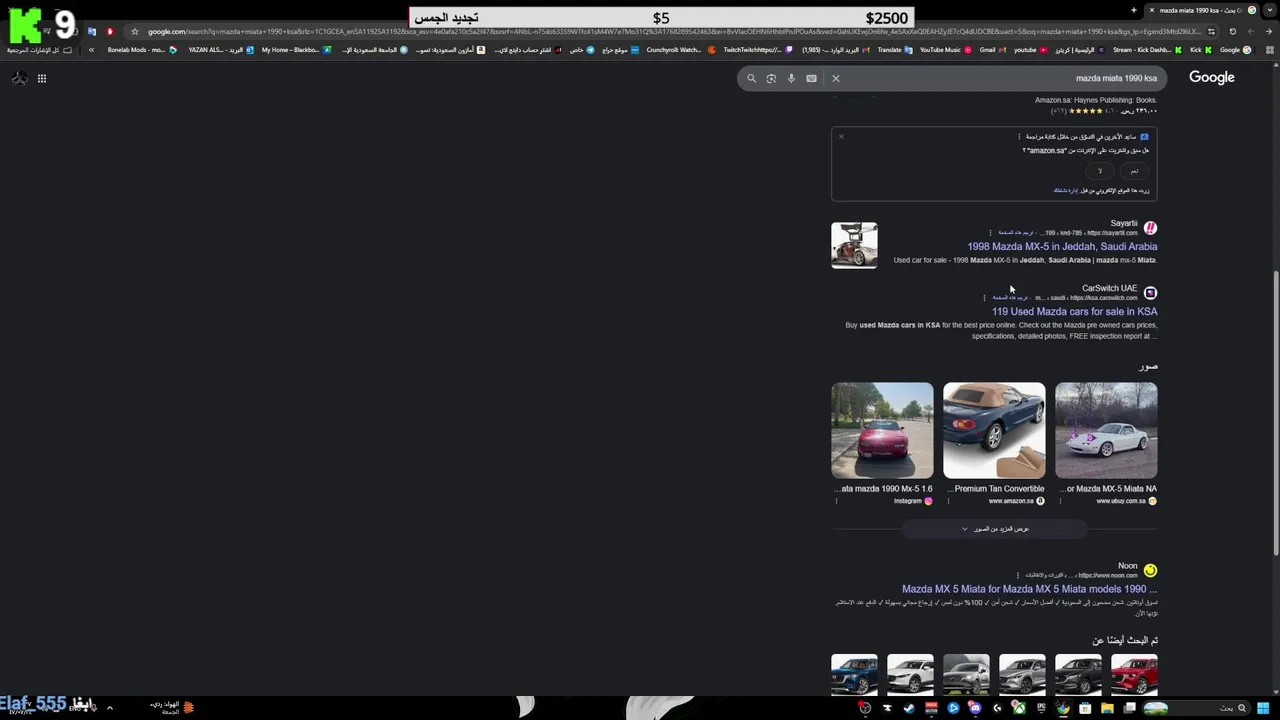Open the red Mazda related-search thumbnail
The width and height of the screenshot is (1280, 720).
point(1134,675)
